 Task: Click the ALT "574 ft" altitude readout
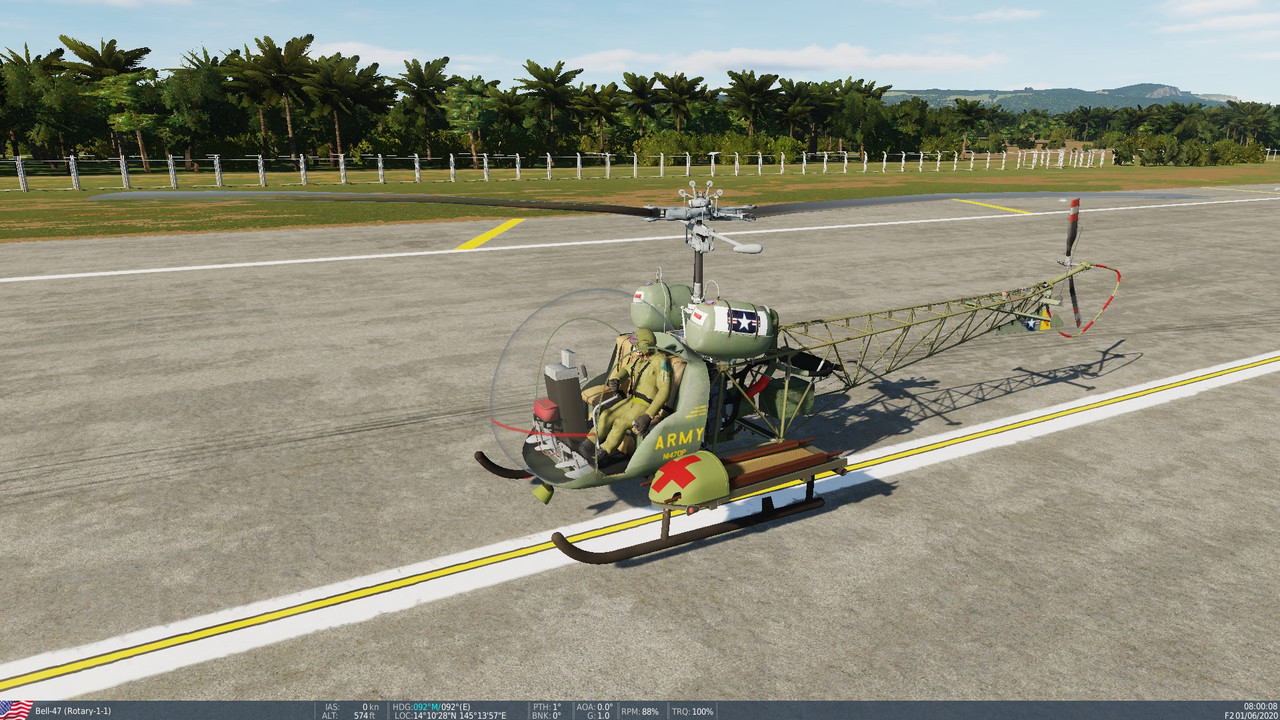coord(365,715)
